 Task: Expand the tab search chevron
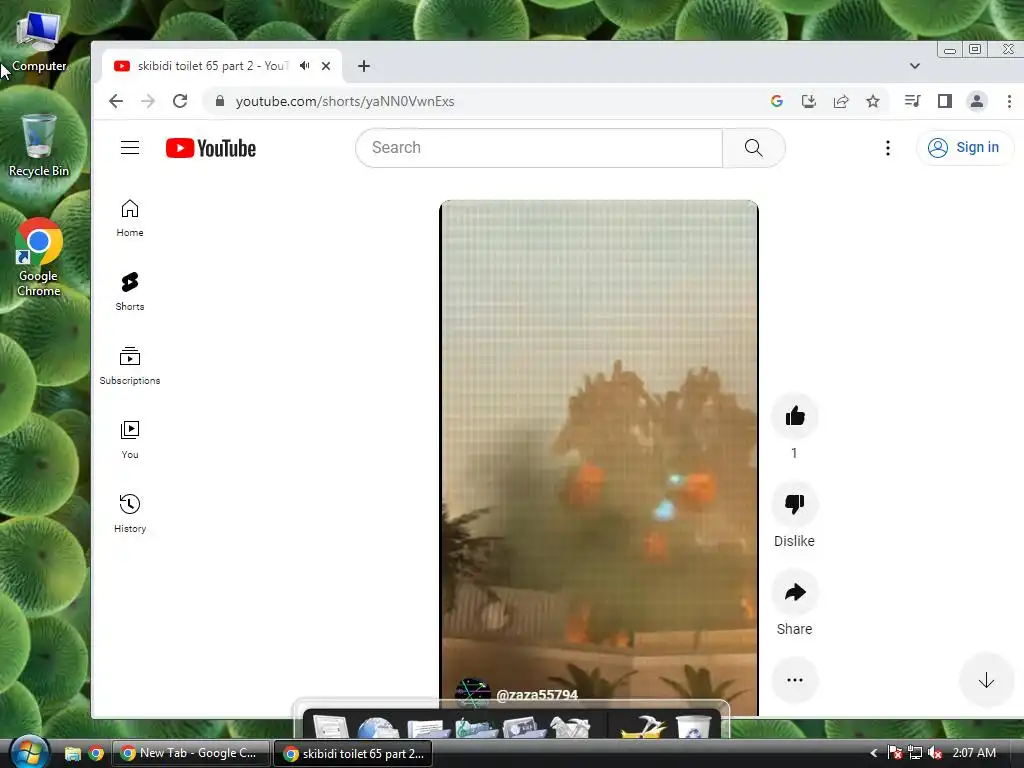click(x=915, y=66)
